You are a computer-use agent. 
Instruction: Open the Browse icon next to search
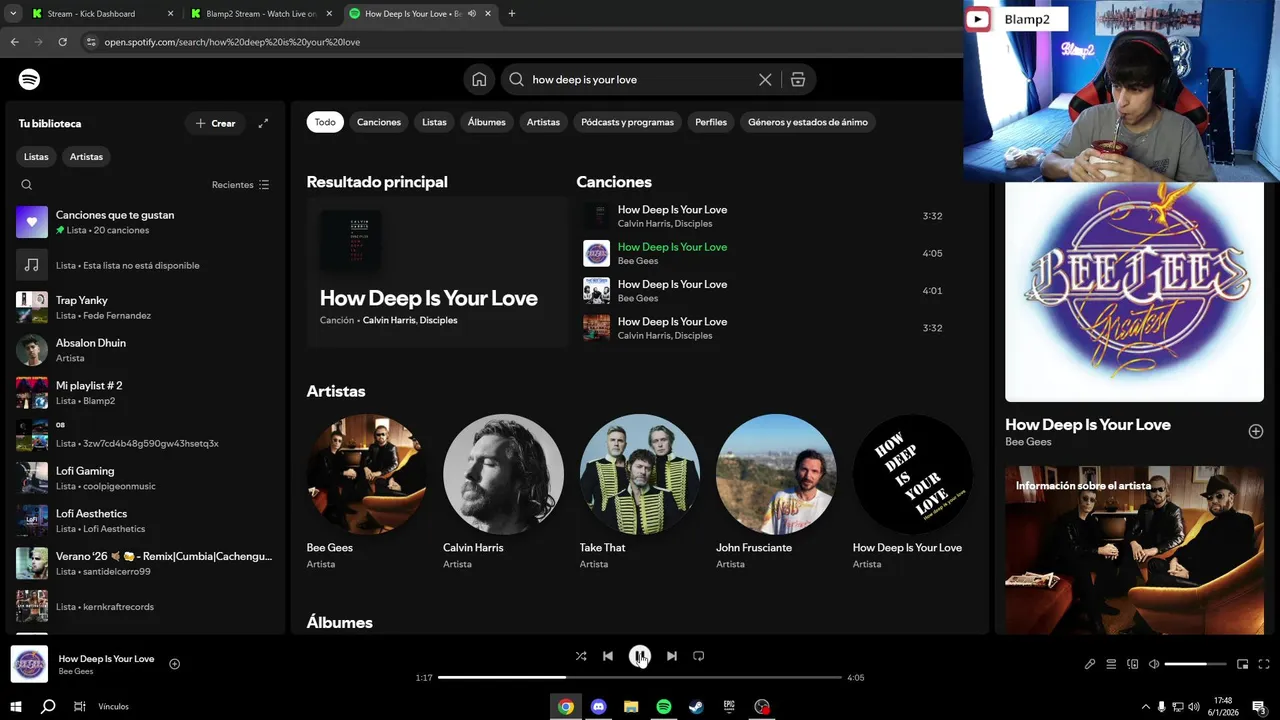click(798, 79)
